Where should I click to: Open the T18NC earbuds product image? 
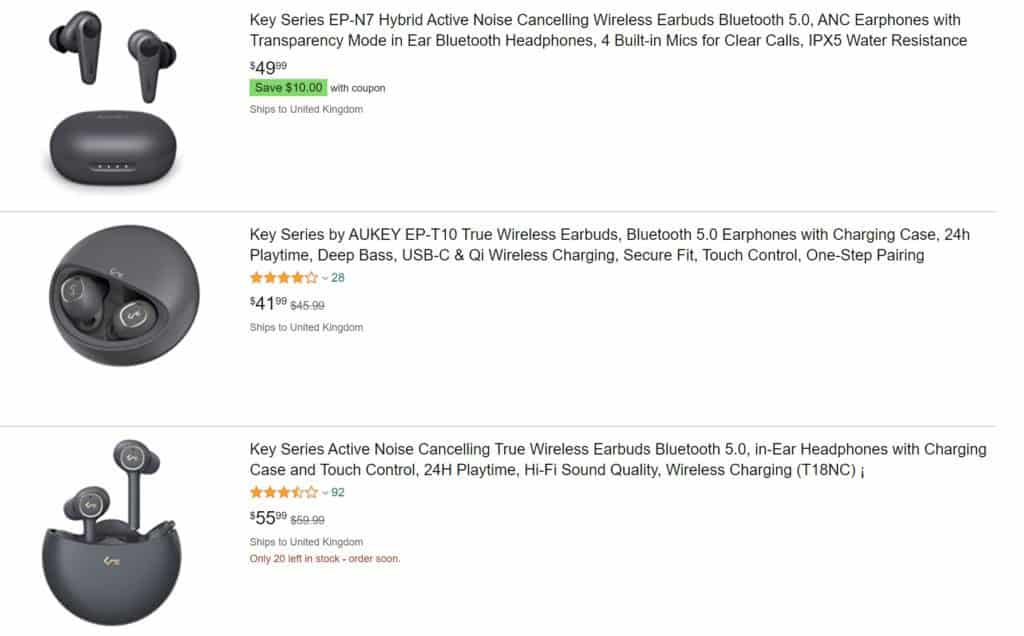(x=112, y=532)
